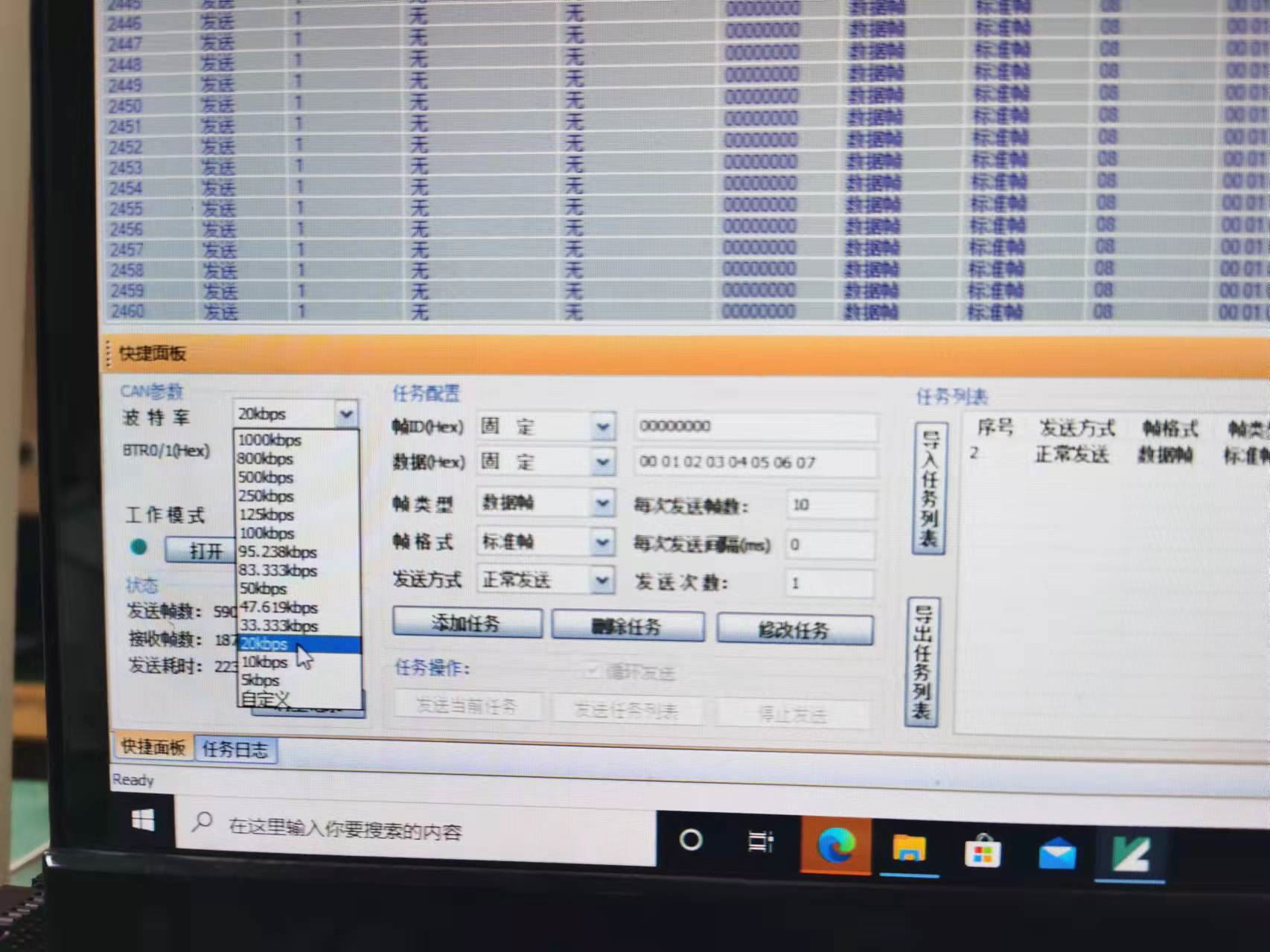The image size is (1270, 952).
Task: Click the 停止发送 button
Action: click(793, 715)
